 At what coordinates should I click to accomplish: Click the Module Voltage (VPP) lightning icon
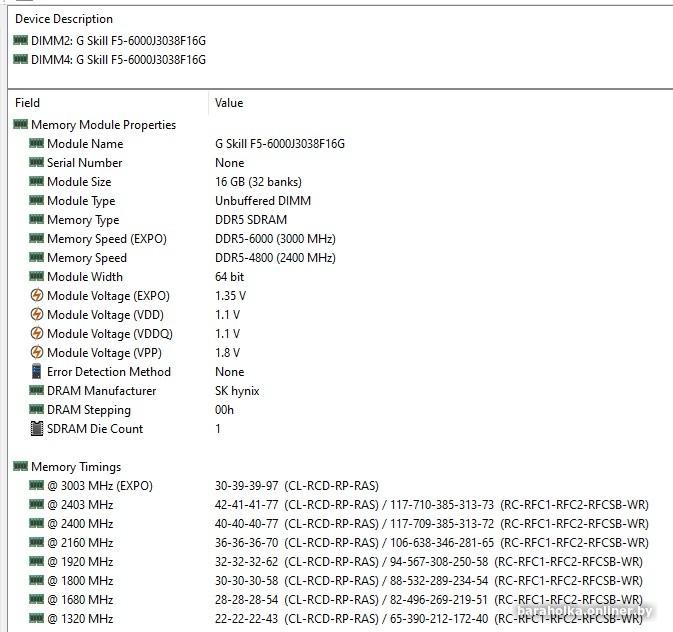pyautogui.click(x=37, y=352)
